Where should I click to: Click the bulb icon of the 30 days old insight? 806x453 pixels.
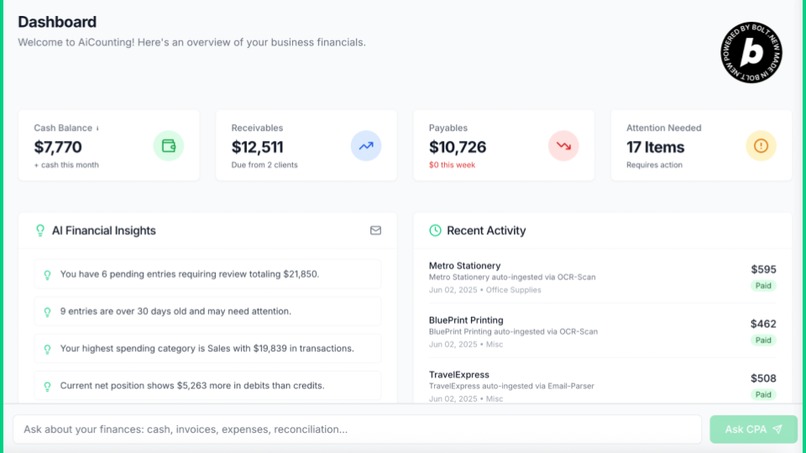[47, 312]
